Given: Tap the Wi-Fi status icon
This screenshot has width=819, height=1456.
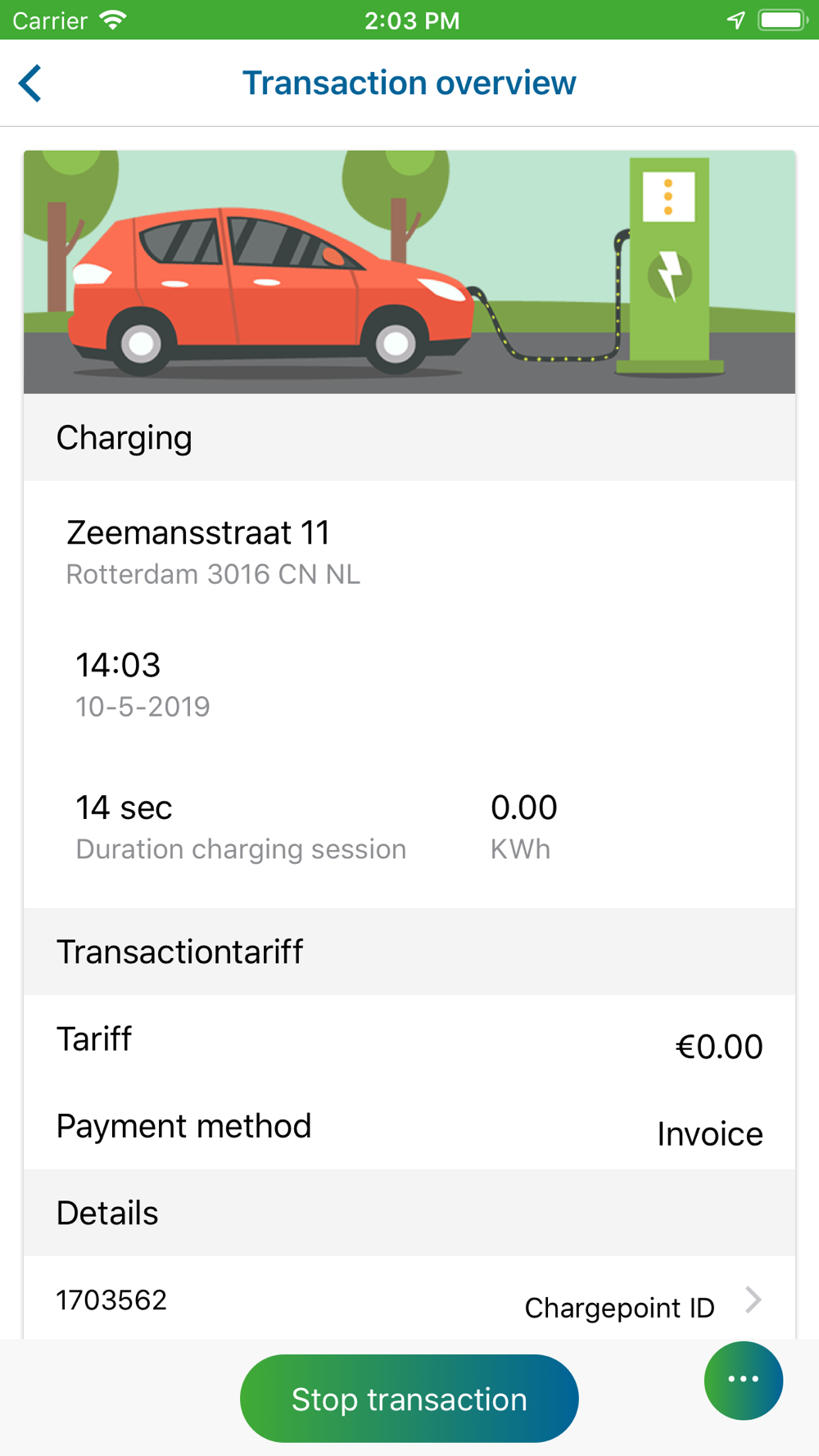Looking at the screenshot, I should click(x=112, y=20).
